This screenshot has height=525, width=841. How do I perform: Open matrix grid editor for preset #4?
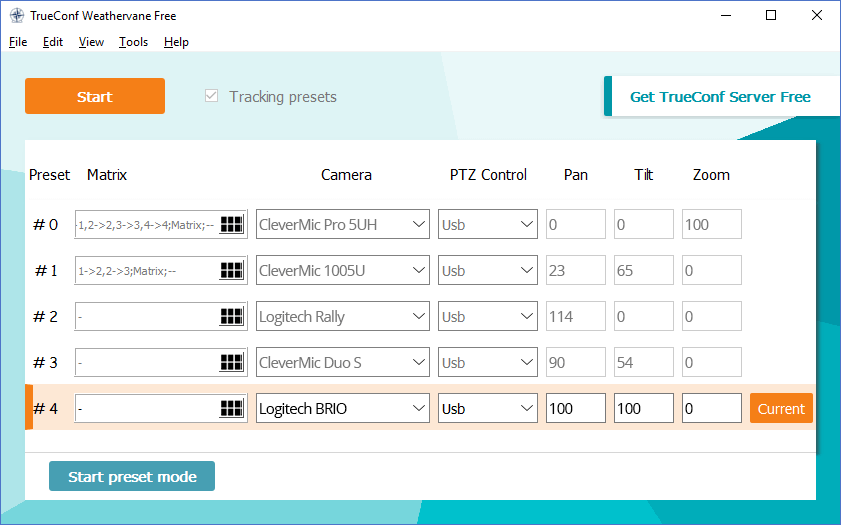232,409
